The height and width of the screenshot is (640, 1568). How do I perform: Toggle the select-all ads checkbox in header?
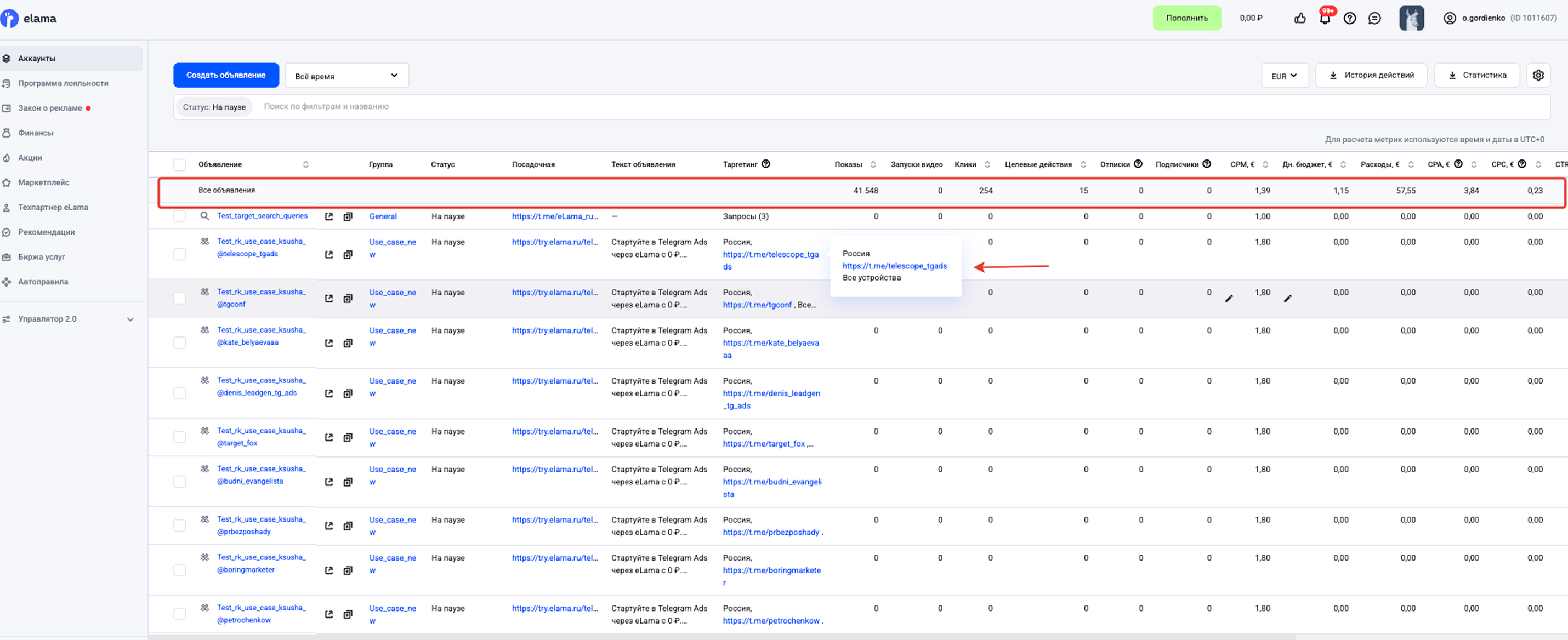(180, 165)
